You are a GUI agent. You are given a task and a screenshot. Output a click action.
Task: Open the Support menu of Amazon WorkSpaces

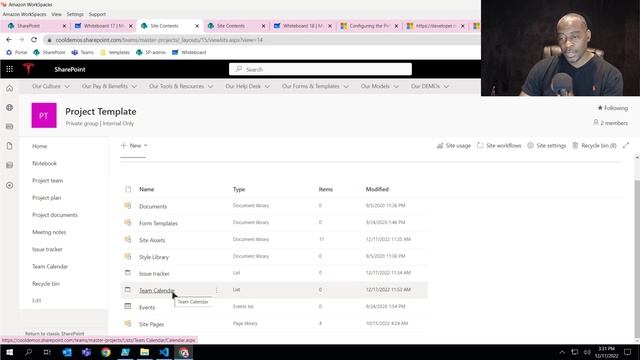point(97,14)
